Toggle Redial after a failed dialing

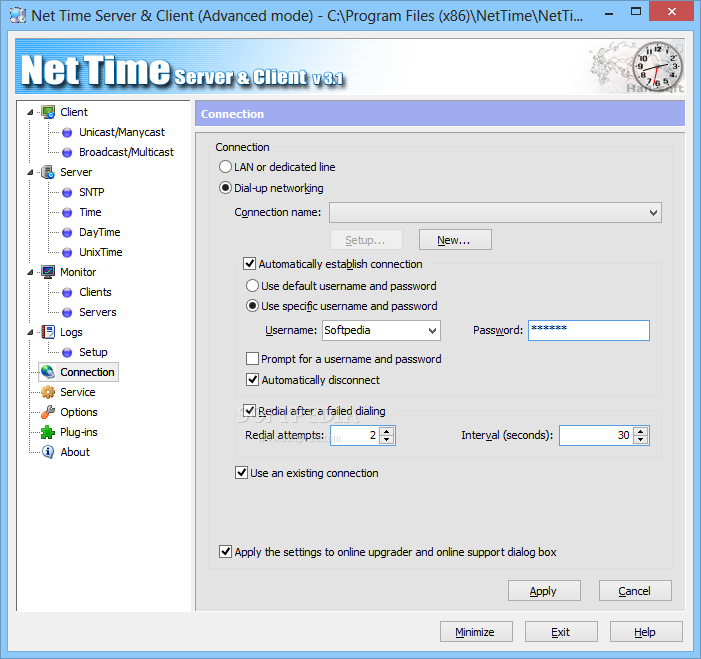pos(249,410)
